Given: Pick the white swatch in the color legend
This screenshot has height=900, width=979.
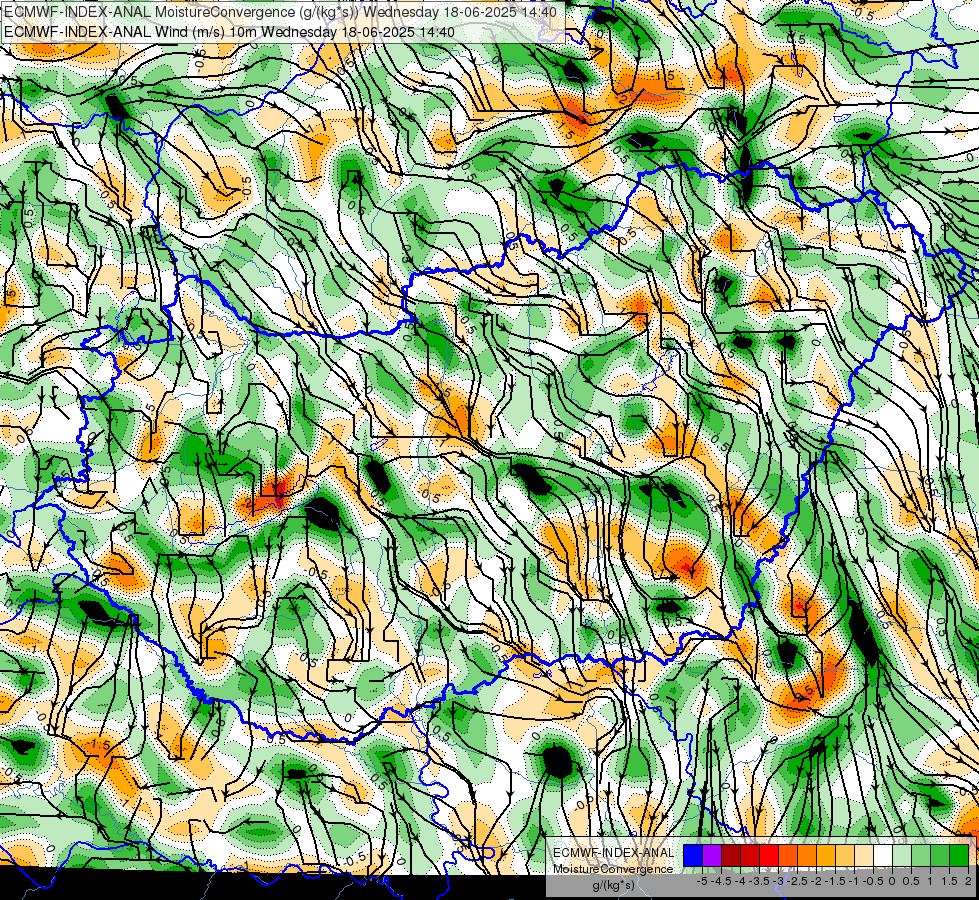Looking at the screenshot, I should tap(883, 855).
